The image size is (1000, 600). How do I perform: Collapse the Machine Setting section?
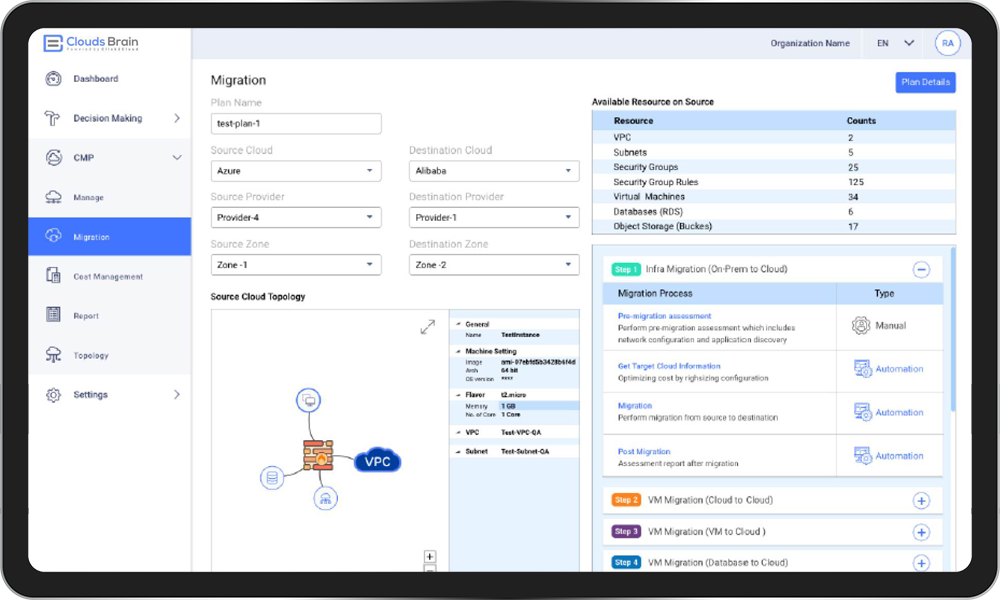(458, 351)
